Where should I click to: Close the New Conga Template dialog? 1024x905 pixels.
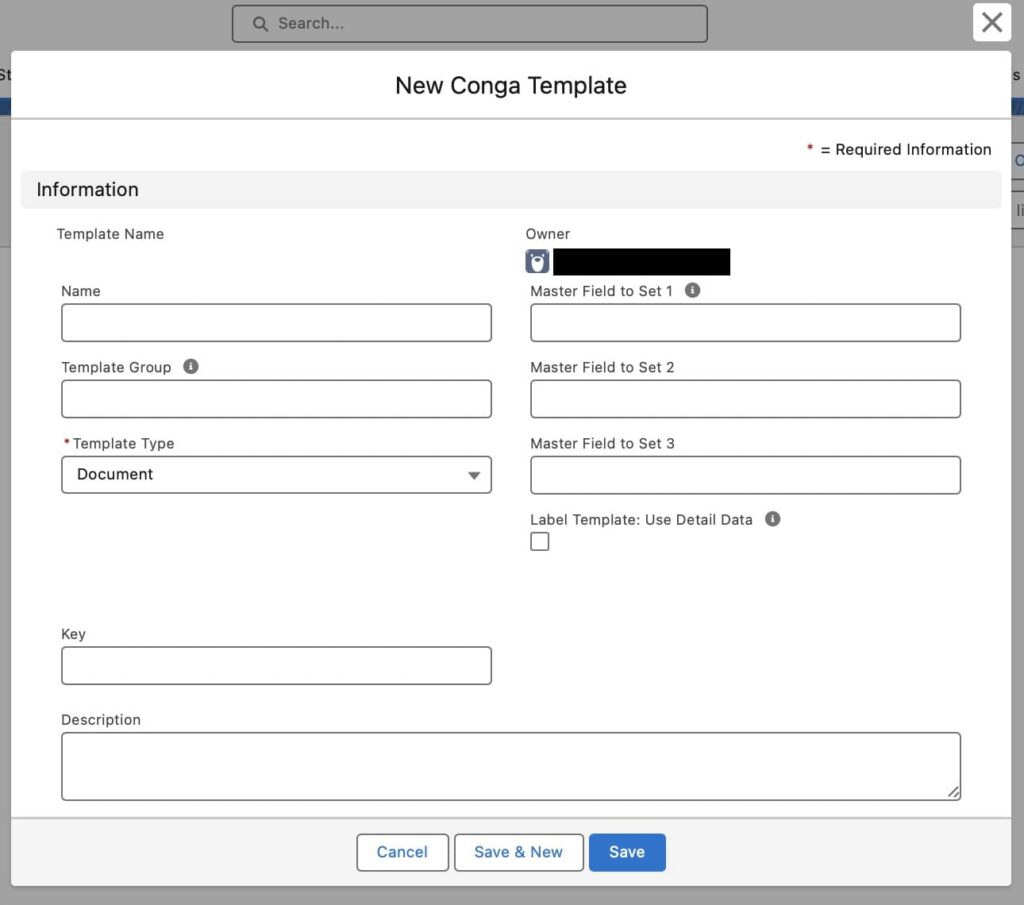pos(991,23)
